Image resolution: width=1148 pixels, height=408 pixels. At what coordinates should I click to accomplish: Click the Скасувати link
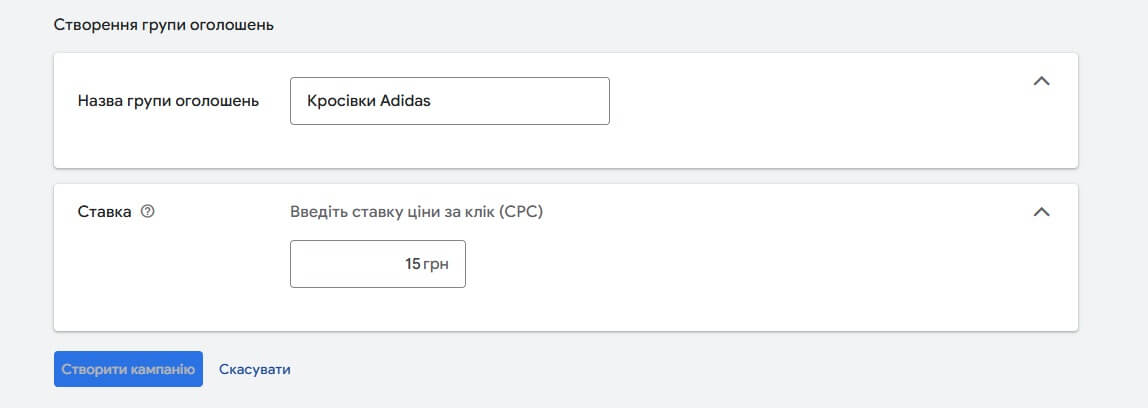tap(255, 369)
